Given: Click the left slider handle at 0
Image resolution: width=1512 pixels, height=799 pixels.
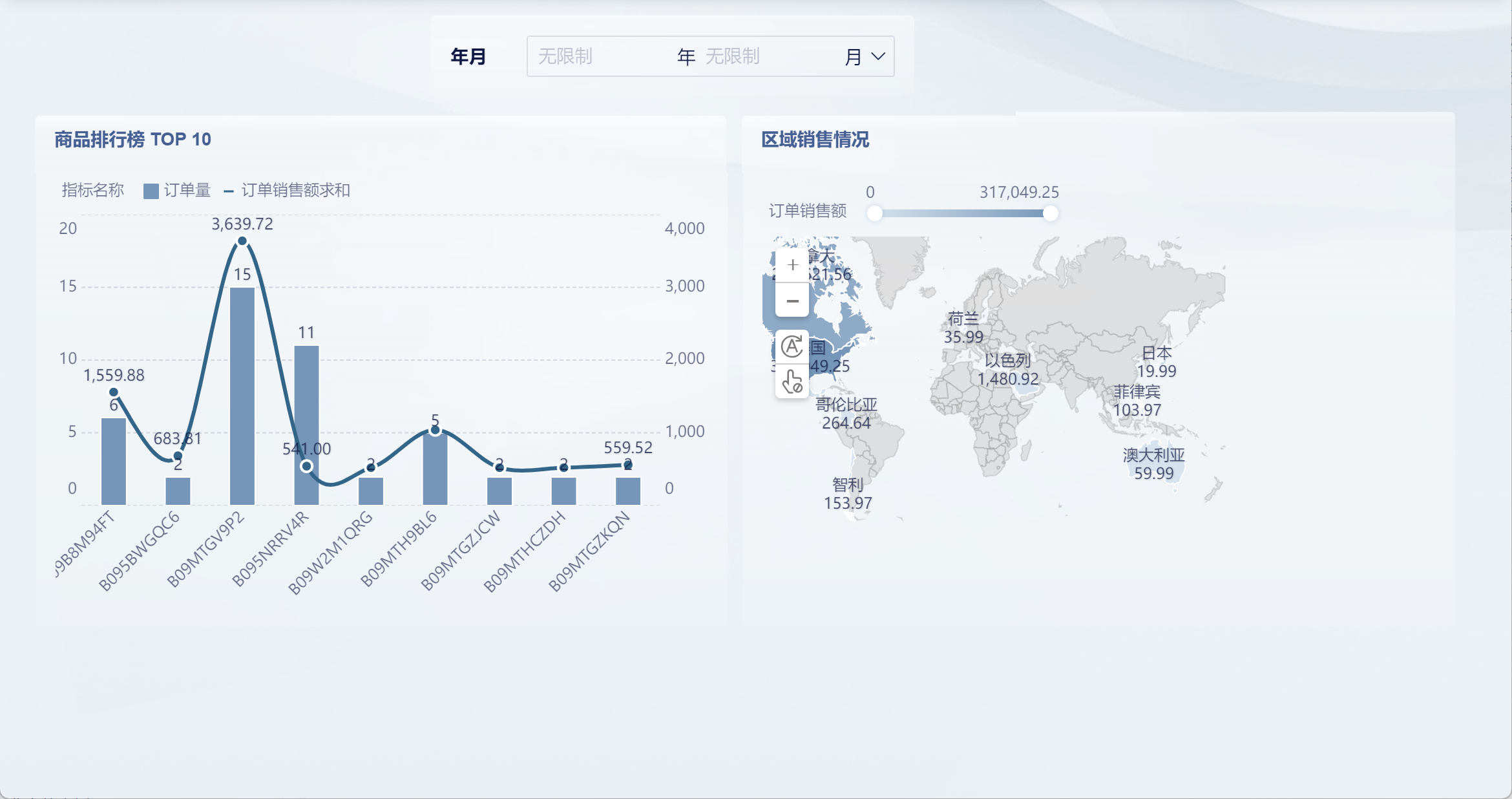Looking at the screenshot, I should pyautogui.click(x=874, y=213).
